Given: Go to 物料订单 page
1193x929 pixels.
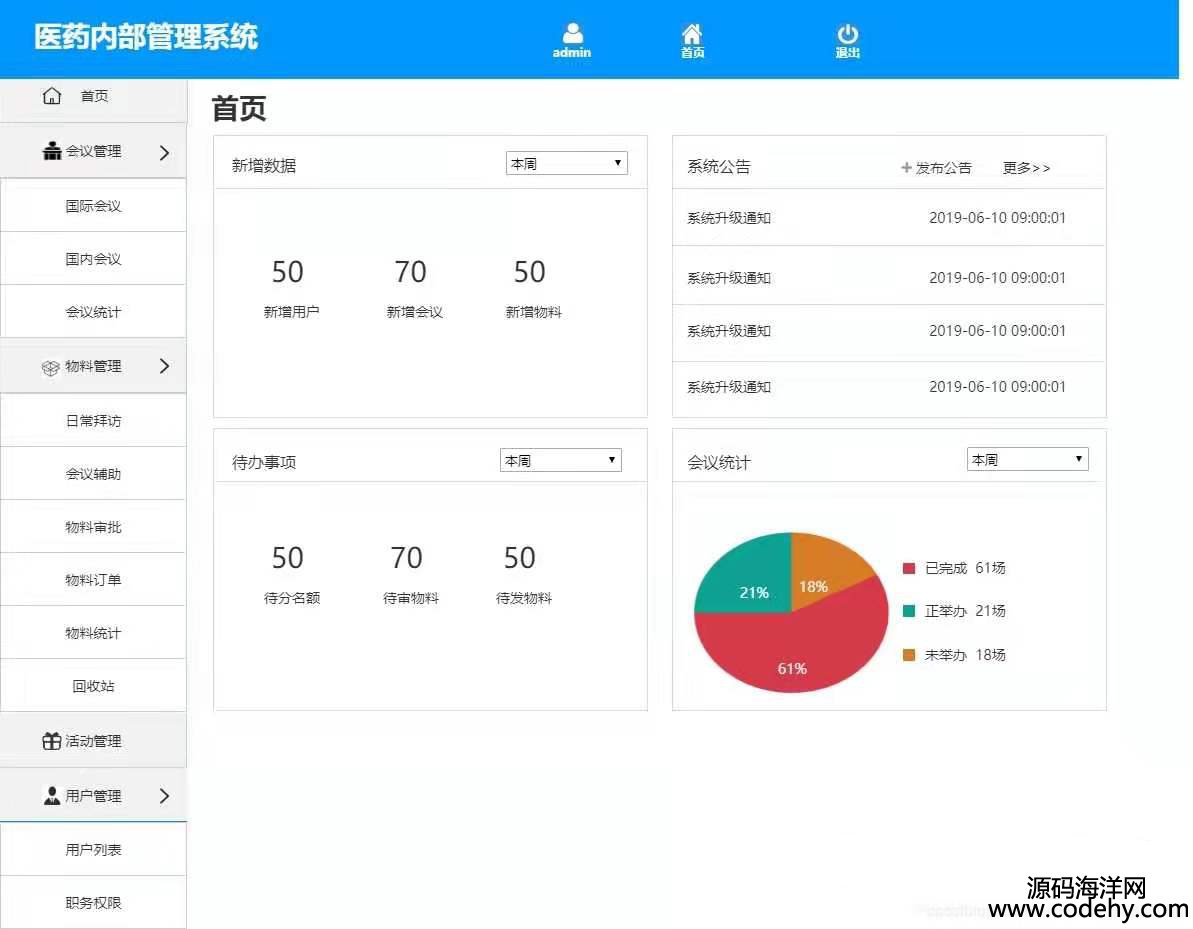Looking at the screenshot, I should [93, 580].
